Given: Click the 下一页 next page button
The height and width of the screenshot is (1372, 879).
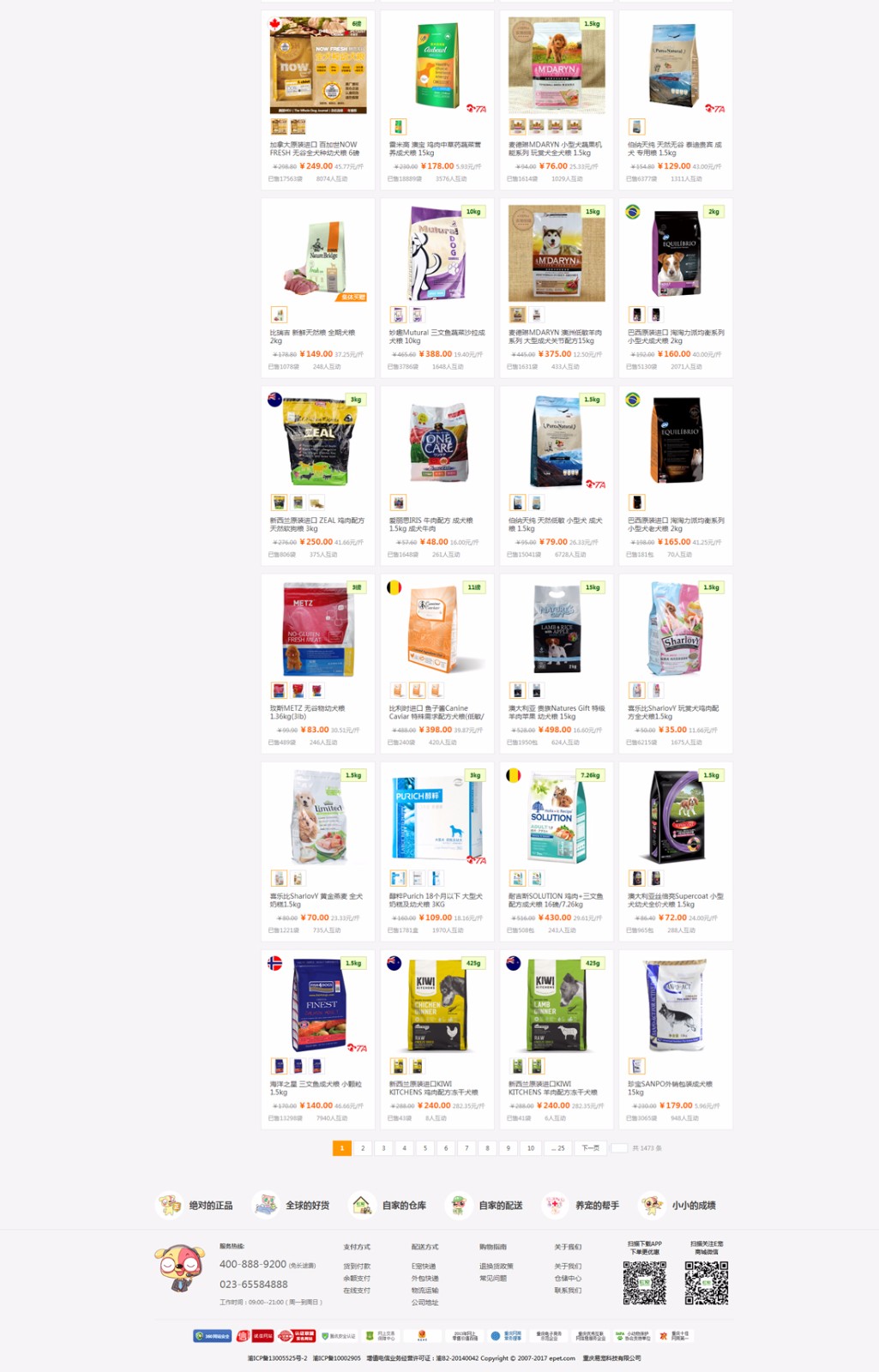Looking at the screenshot, I should (591, 1148).
